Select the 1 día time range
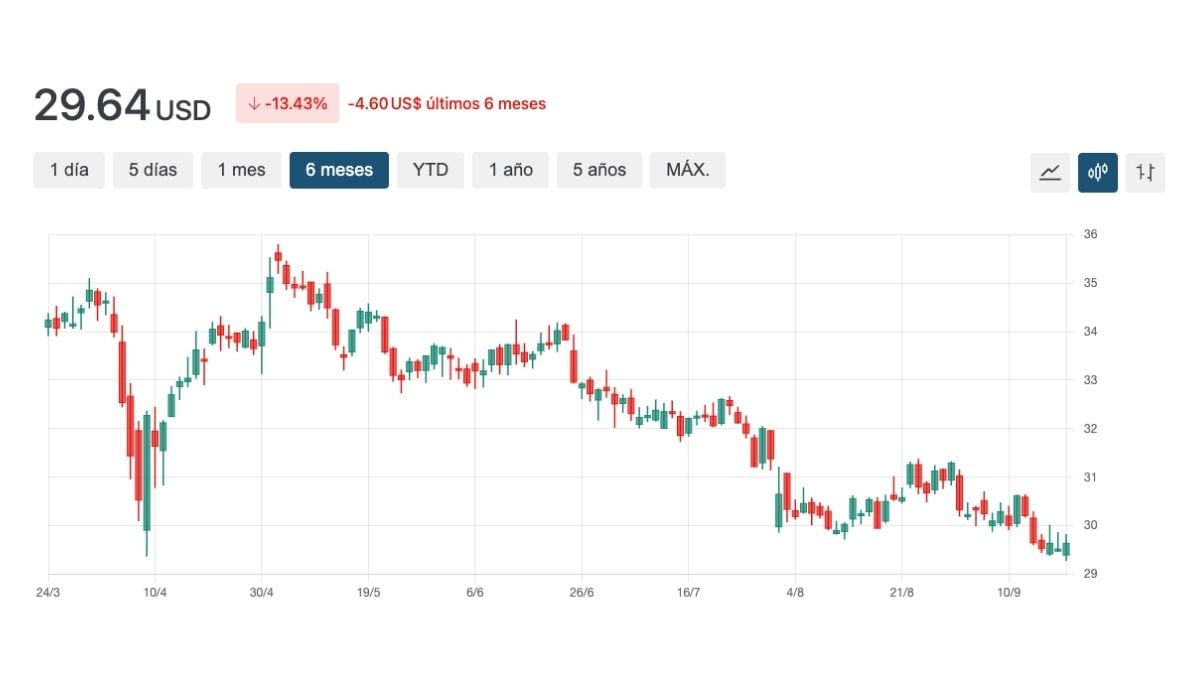The width and height of the screenshot is (1200, 675). [x=69, y=170]
